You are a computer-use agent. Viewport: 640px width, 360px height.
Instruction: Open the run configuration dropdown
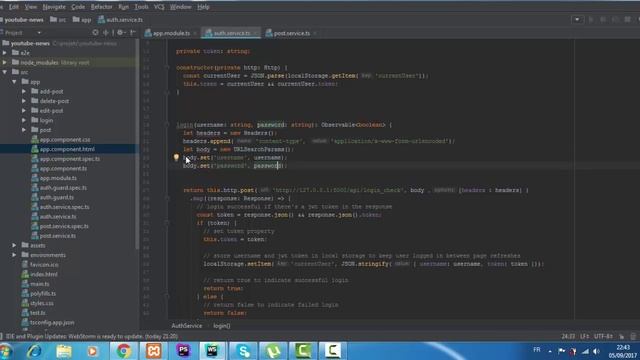click(x=577, y=19)
